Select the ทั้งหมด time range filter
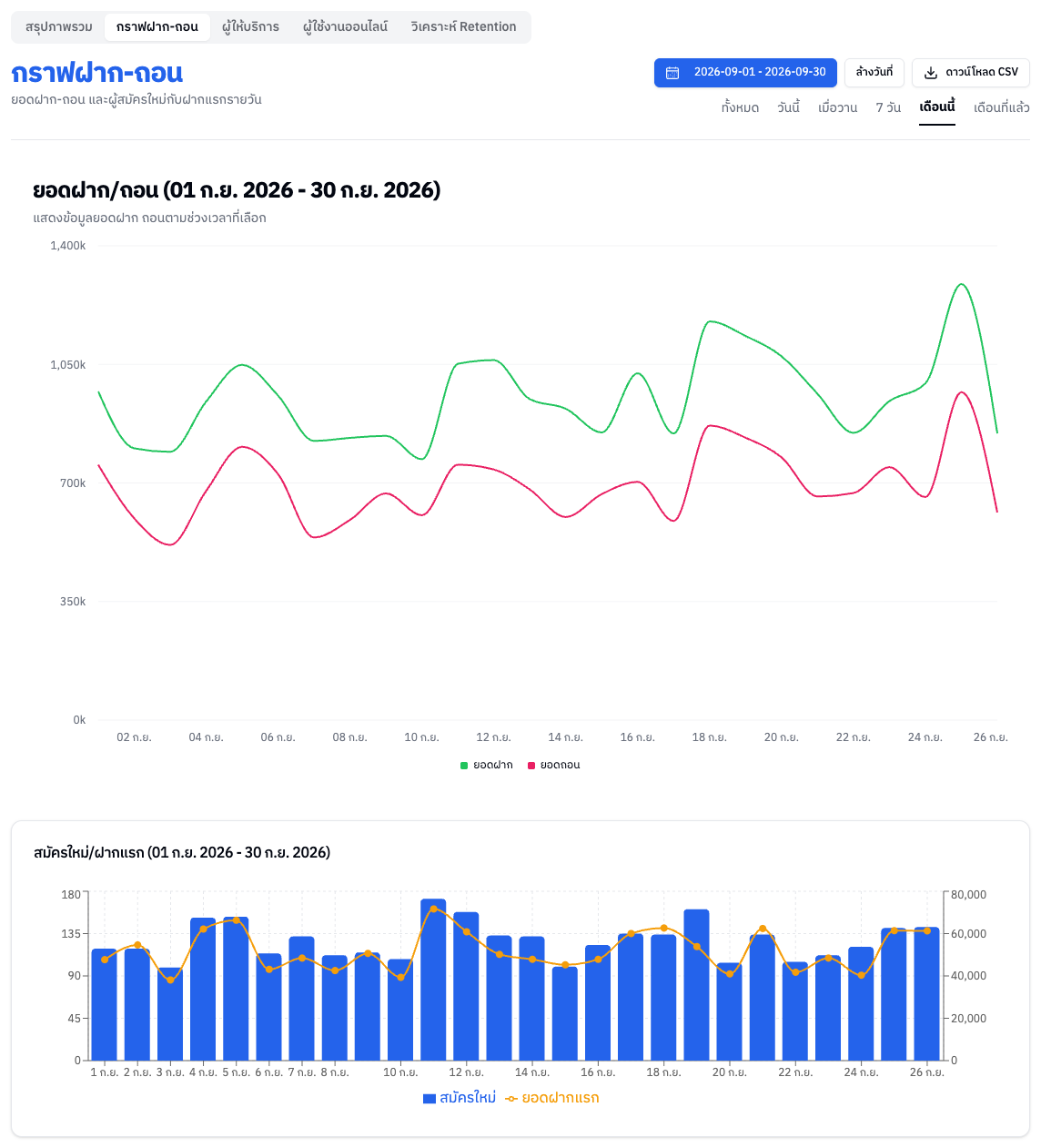Screen dimensions: 1041x1148 740,107
